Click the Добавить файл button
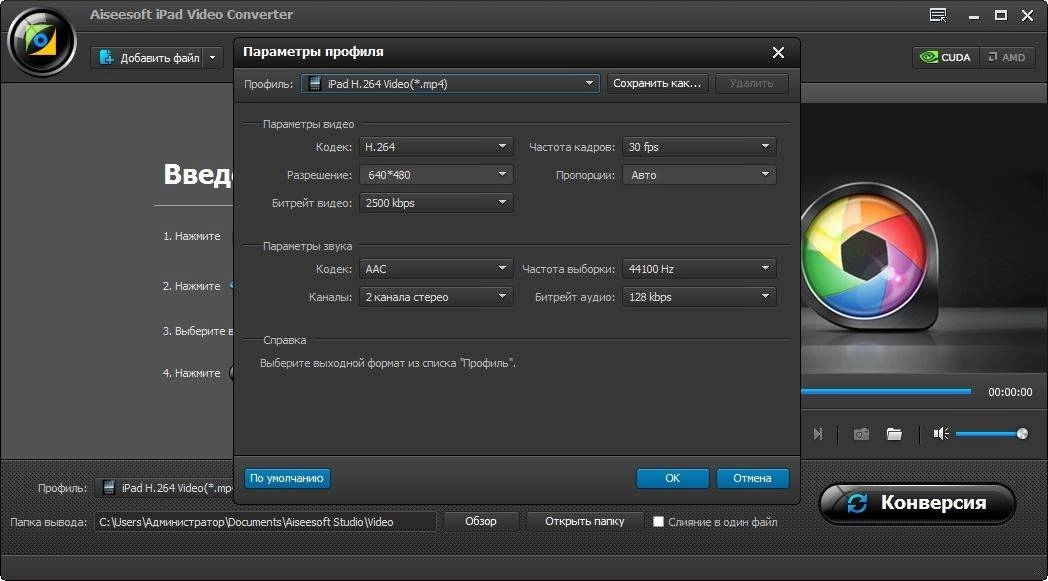The width and height of the screenshot is (1048, 581). point(148,57)
